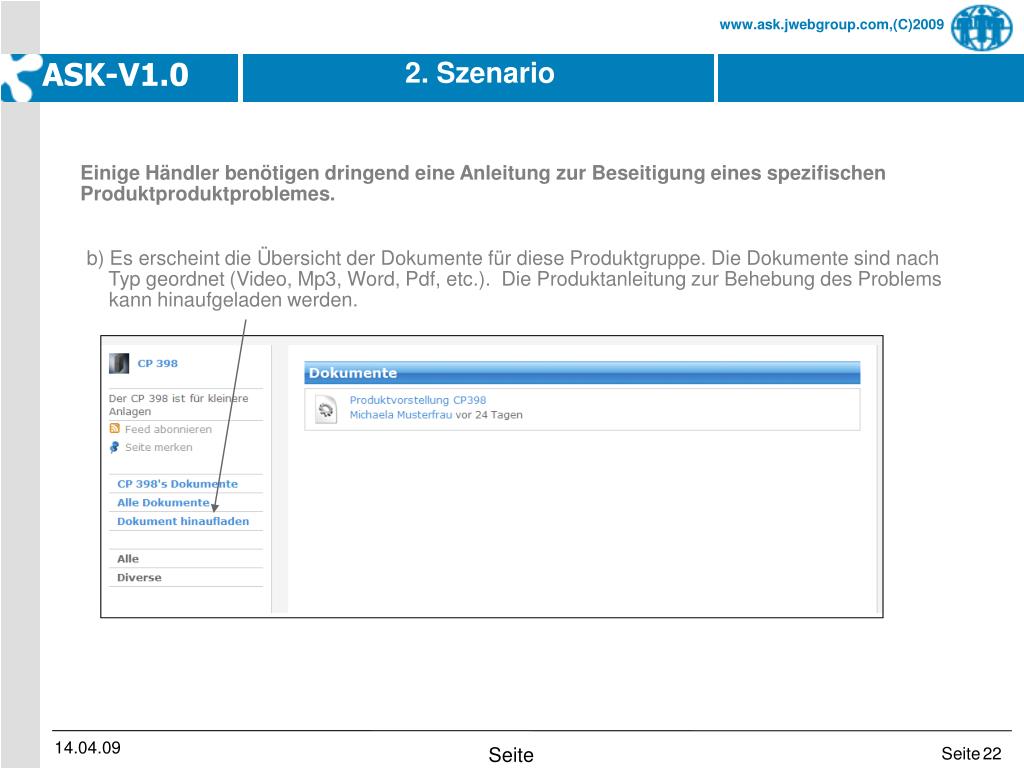Show Alle Dokumente in sidebar
1024x768 pixels.
pyautogui.click(x=163, y=502)
